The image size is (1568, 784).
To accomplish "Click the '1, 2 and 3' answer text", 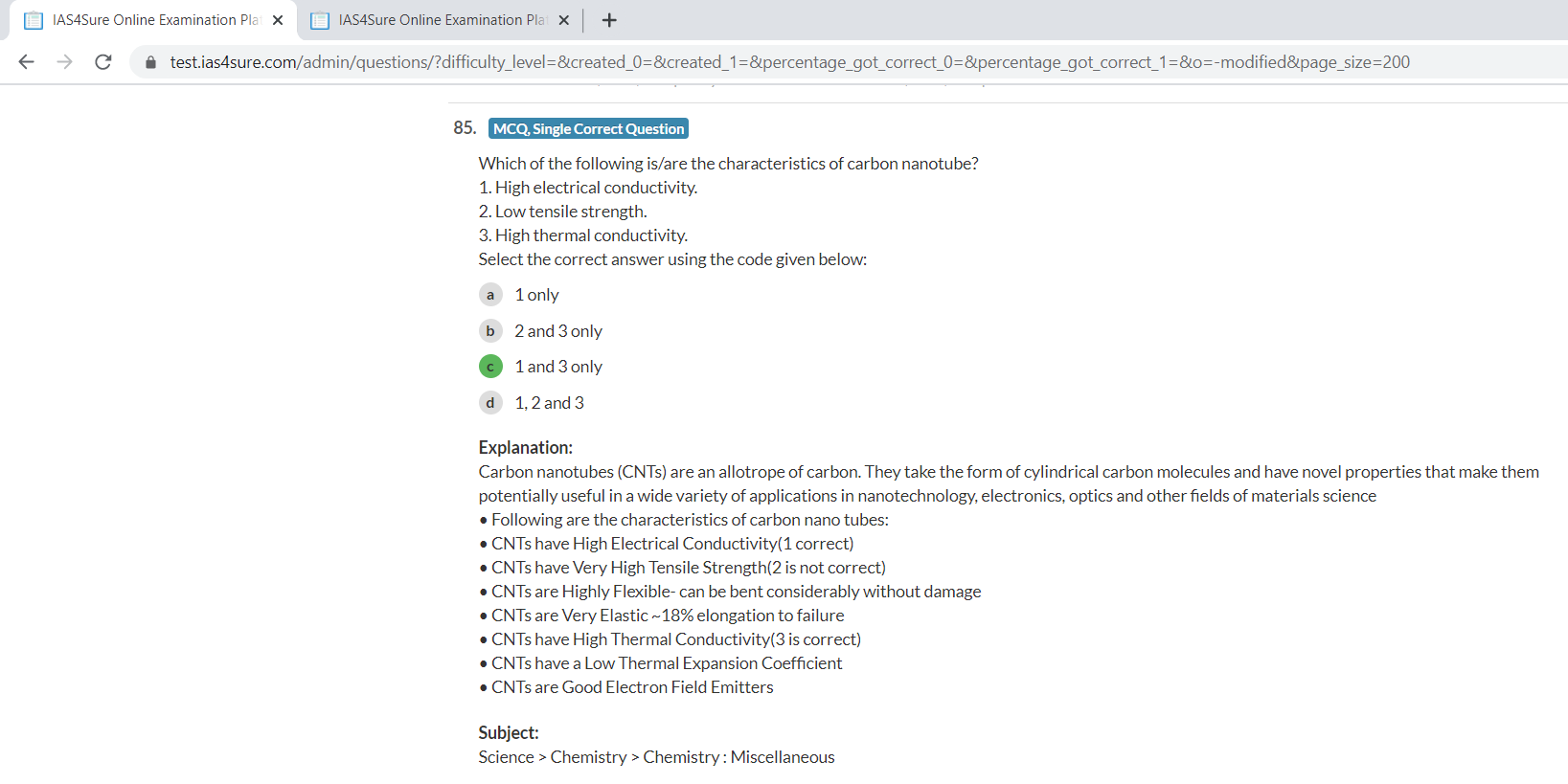I will click(549, 403).
